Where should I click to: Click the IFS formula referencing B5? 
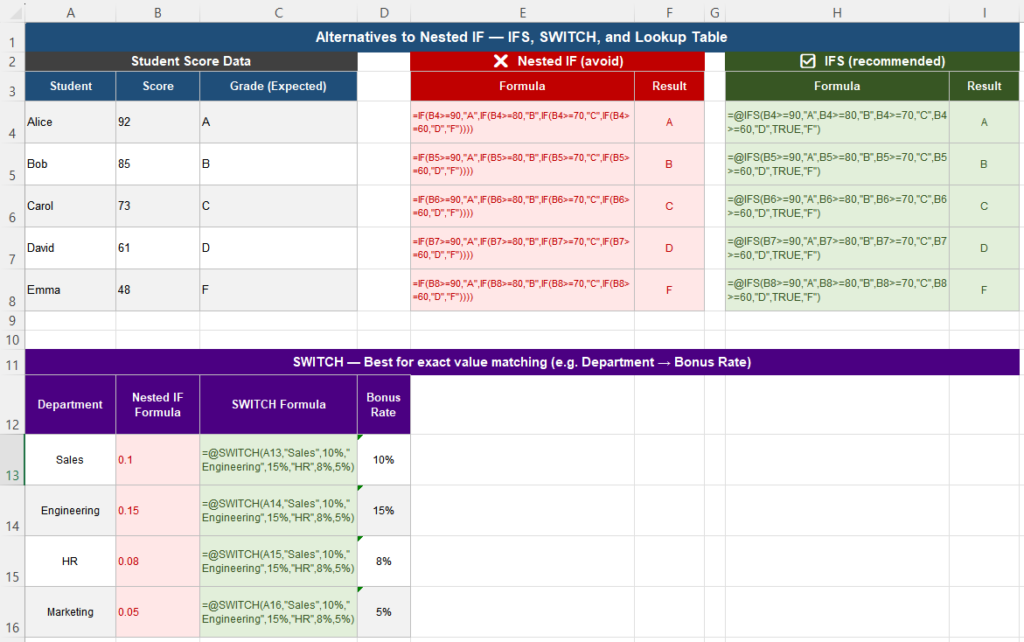point(837,164)
